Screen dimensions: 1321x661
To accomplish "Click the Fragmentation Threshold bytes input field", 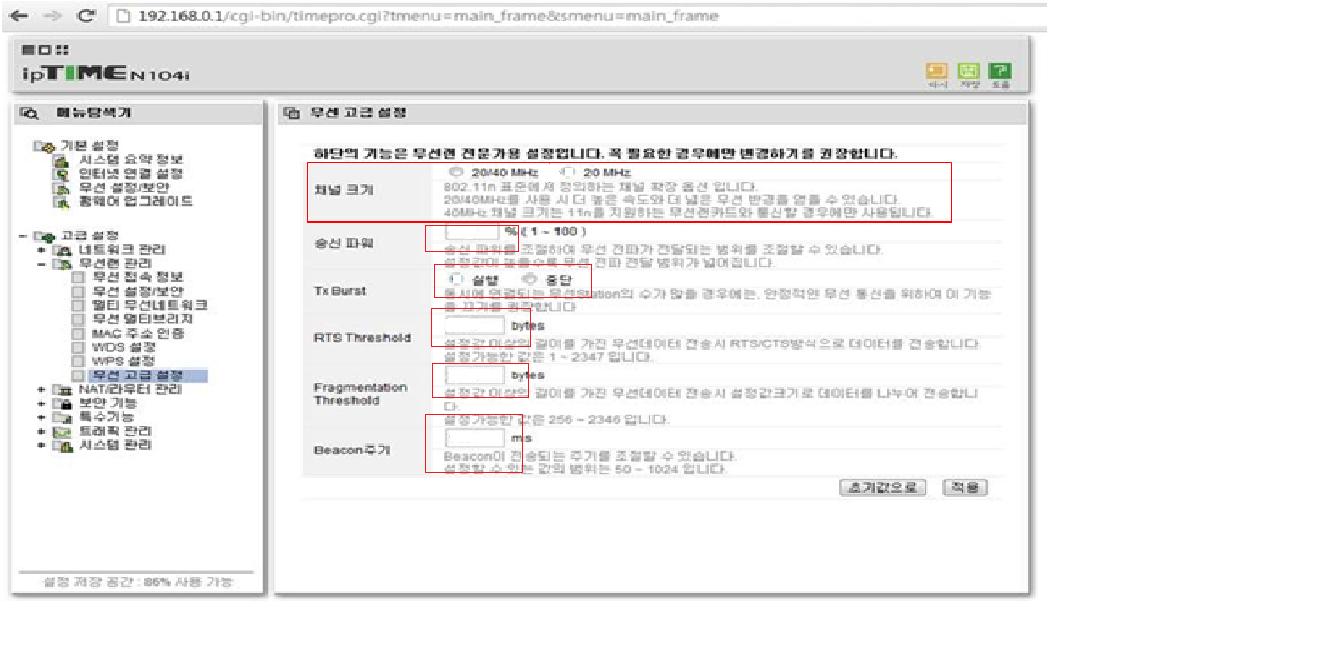I will click(x=474, y=377).
